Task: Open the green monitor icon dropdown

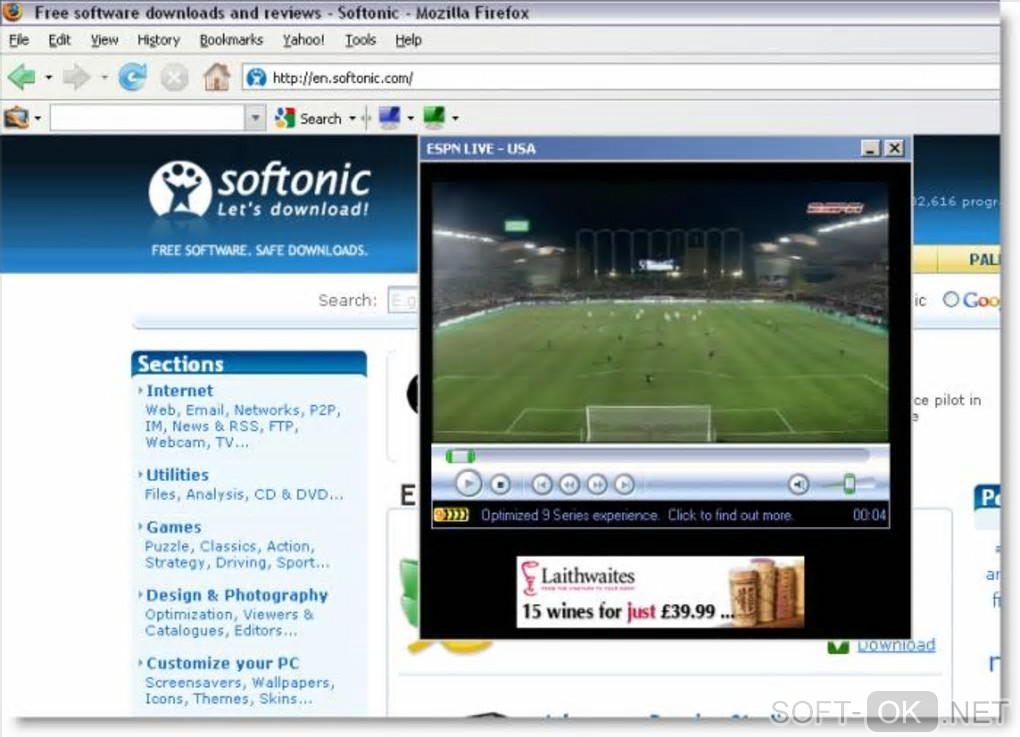Action: coord(455,118)
